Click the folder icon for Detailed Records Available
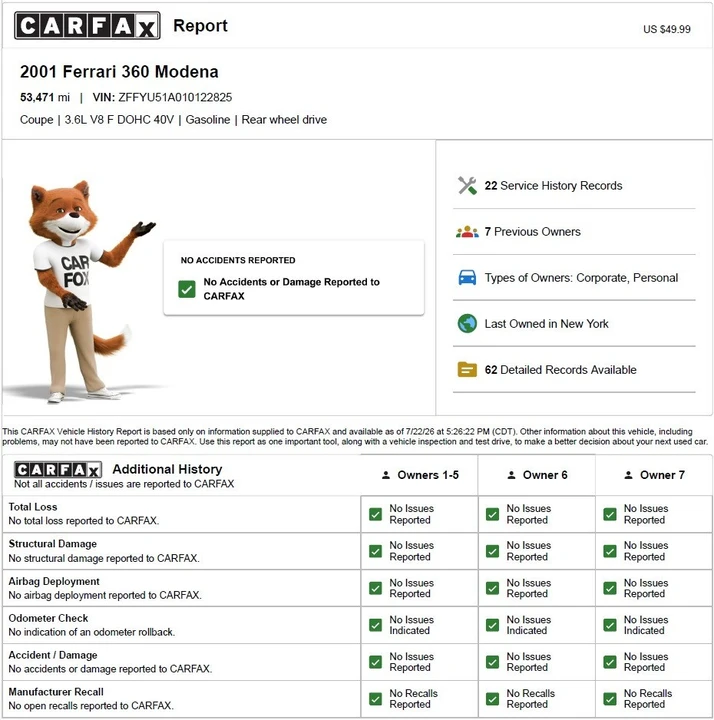 467,370
